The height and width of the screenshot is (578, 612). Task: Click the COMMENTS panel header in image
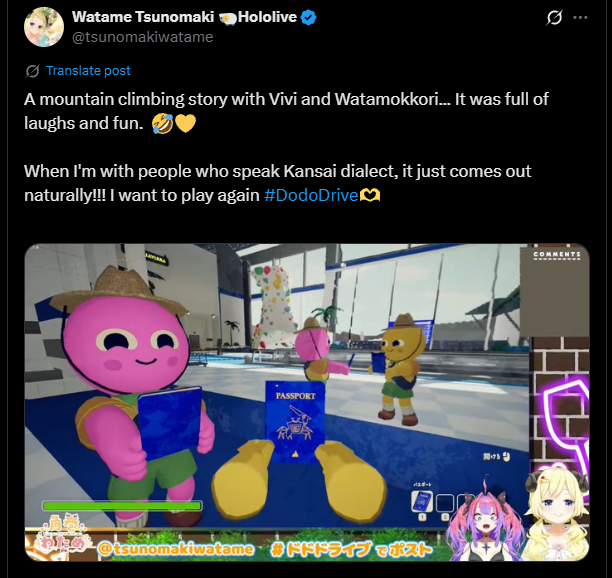pyautogui.click(x=557, y=255)
